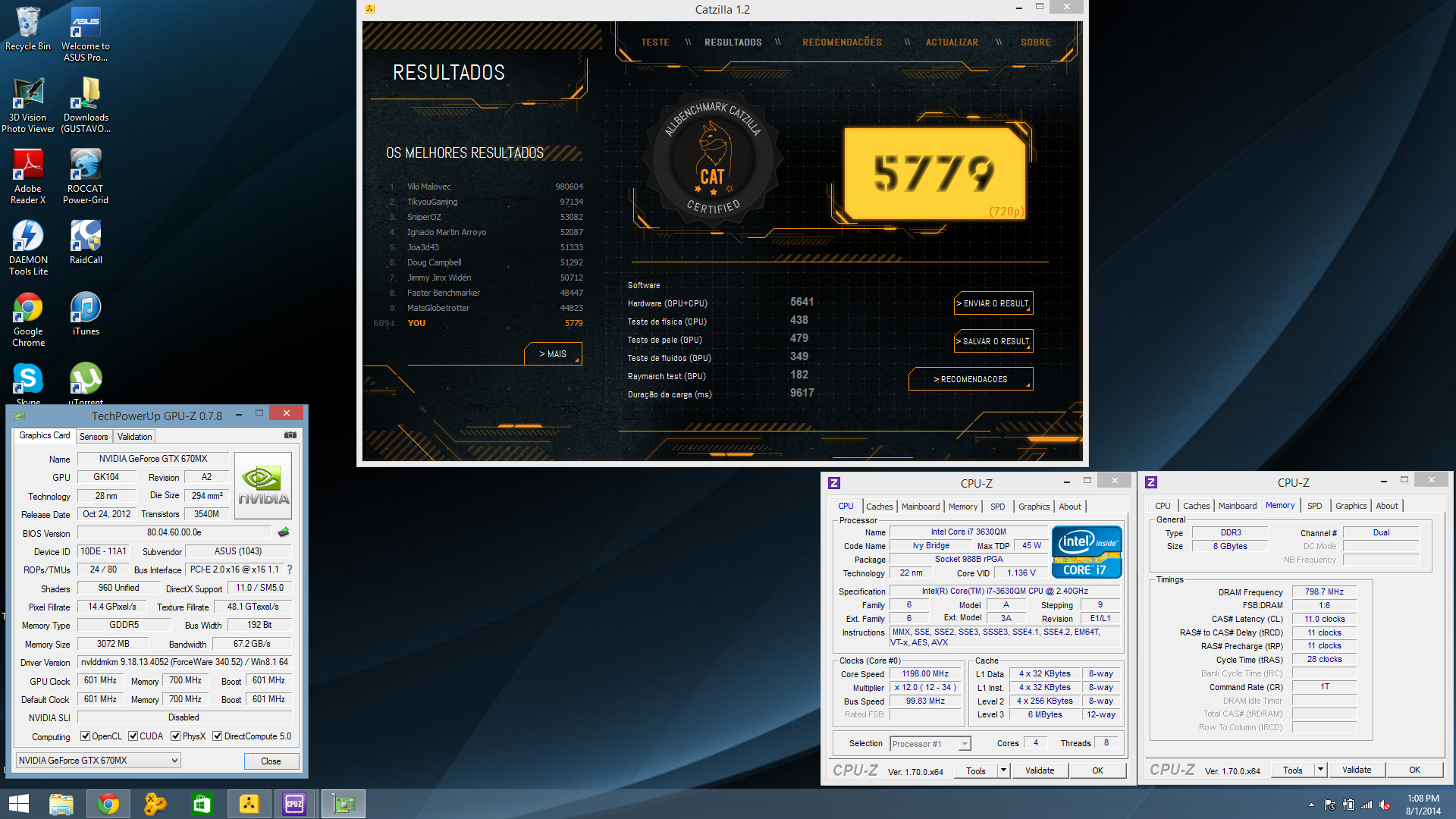Click Bus Interface question mark help
Image resolution: width=1456 pixels, height=819 pixels.
[289, 570]
